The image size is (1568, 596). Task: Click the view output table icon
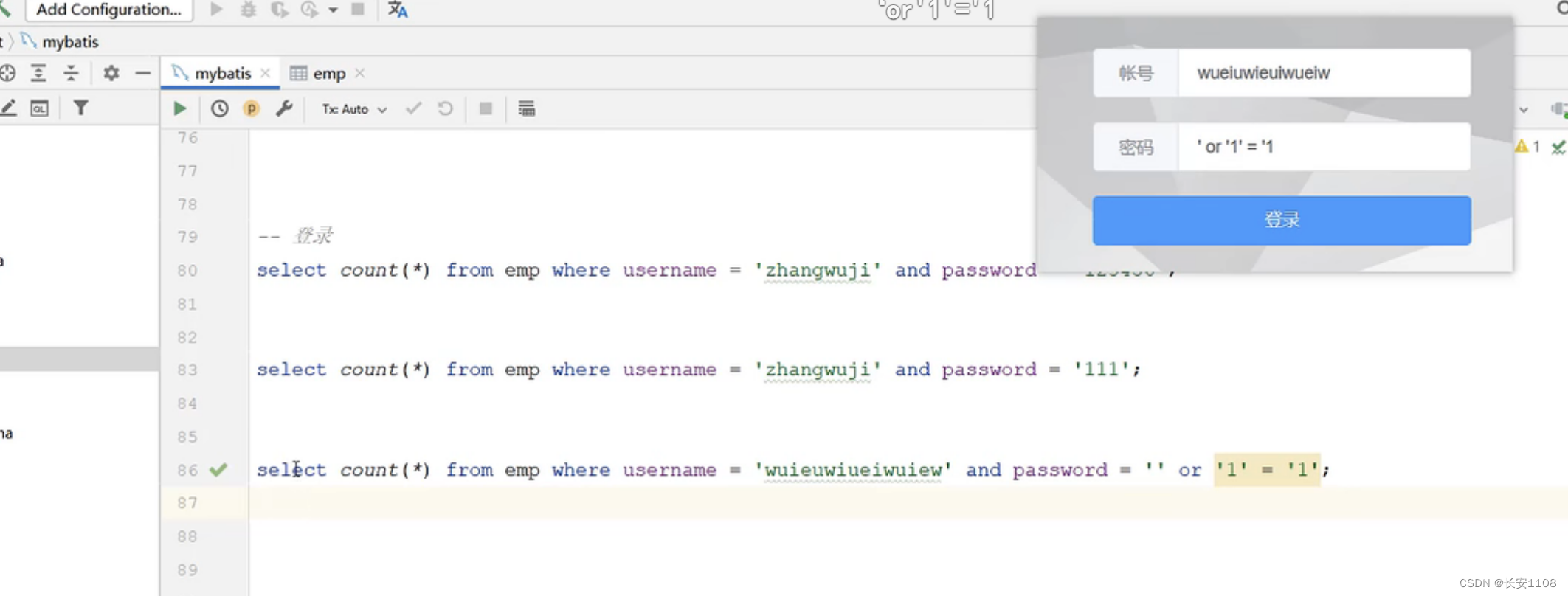pyautogui.click(x=526, y=108)
